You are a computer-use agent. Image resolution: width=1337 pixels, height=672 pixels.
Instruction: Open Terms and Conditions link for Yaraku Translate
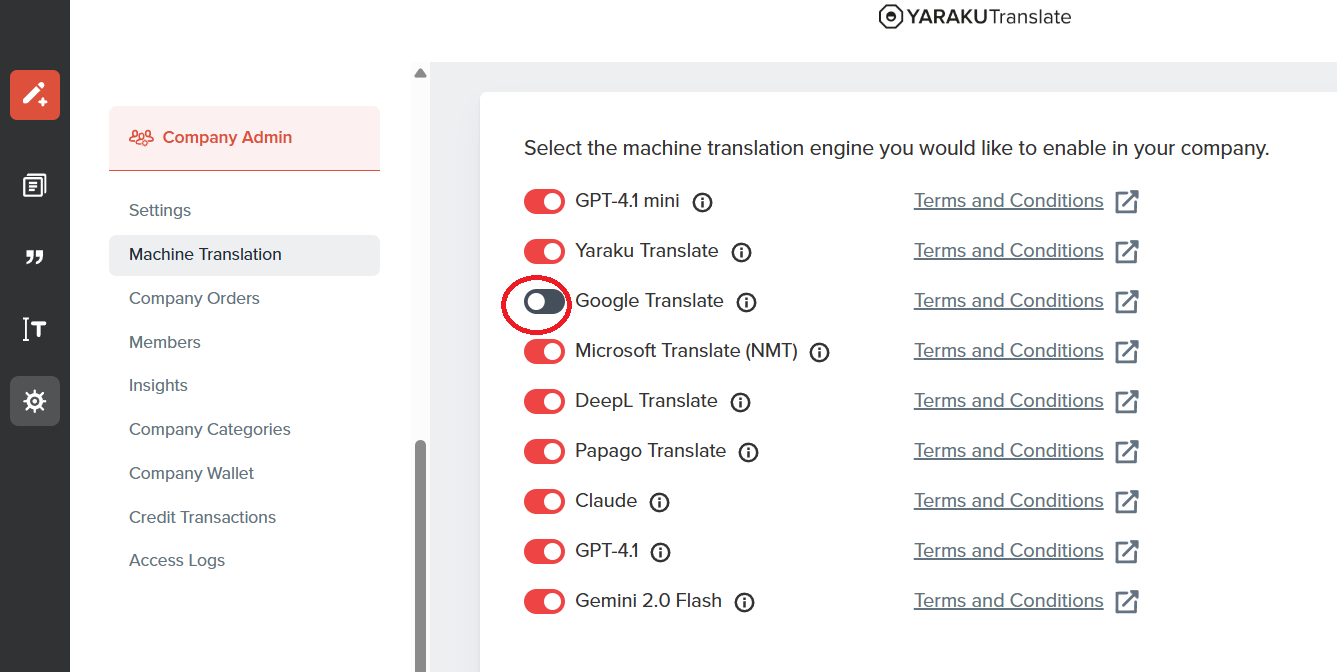point(1008,251)
